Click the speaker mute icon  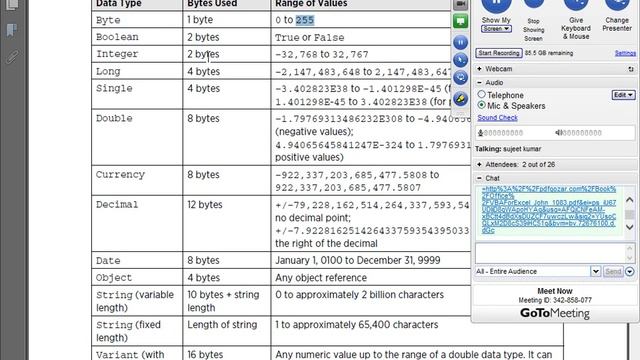coord(559,133)
